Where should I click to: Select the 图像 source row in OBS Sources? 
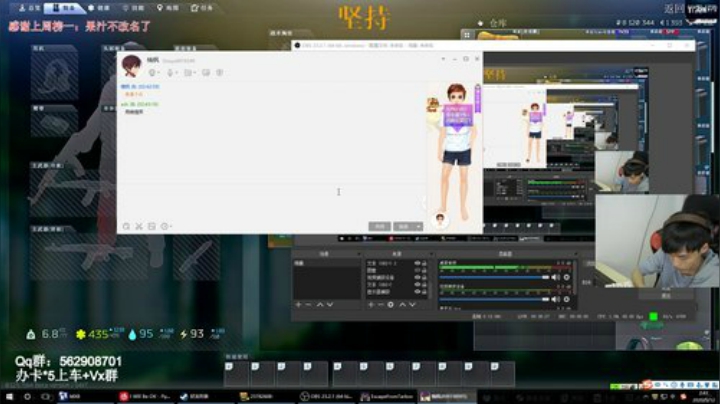click(x=398, y=270)
